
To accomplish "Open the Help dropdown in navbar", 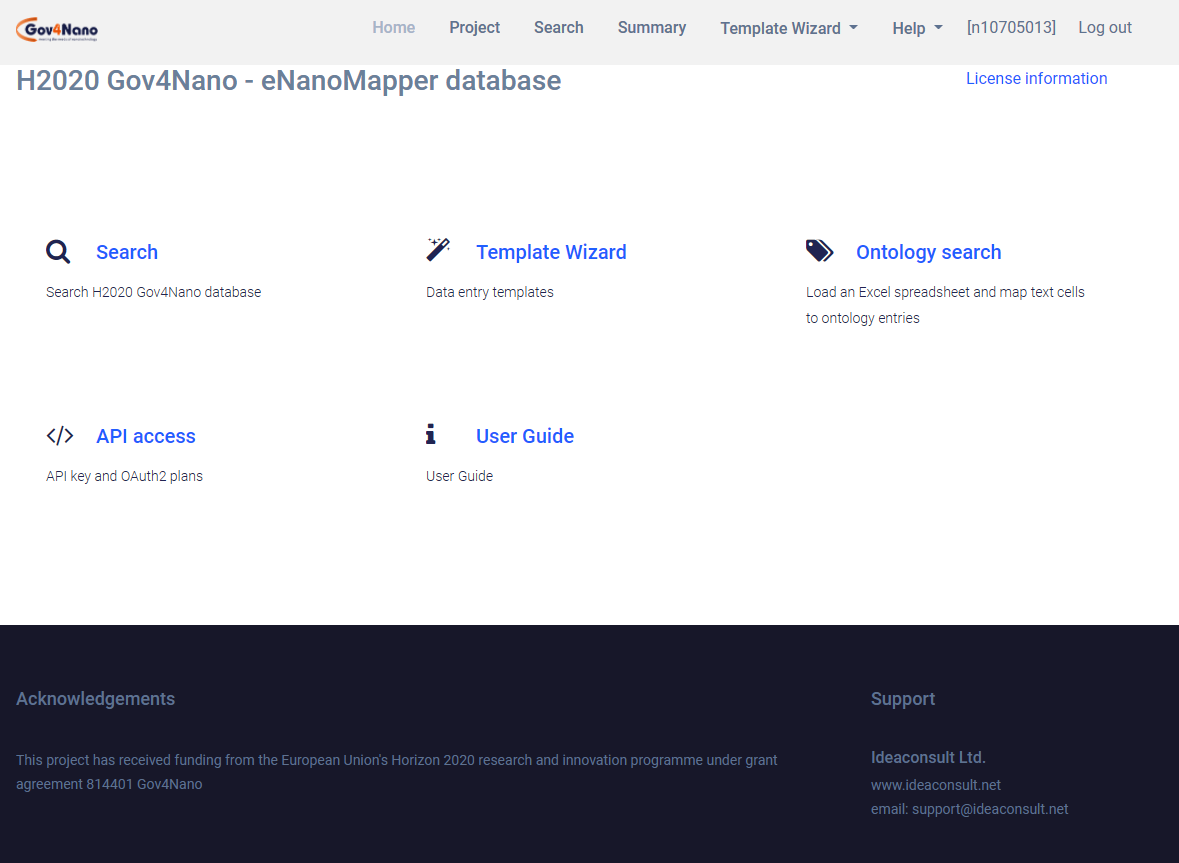I will pos(917,28).
